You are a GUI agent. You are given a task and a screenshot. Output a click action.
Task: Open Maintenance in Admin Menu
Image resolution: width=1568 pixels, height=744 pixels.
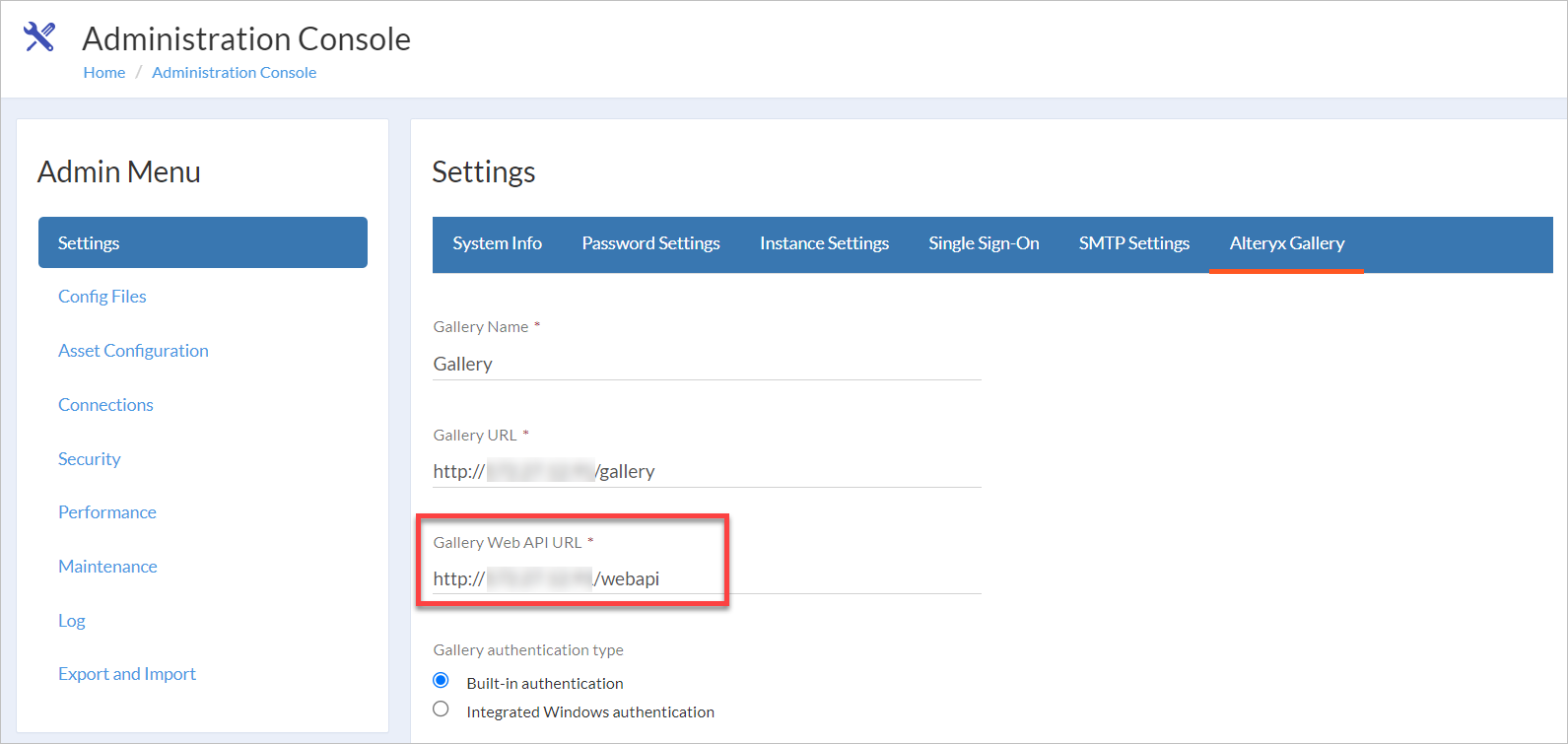click(x=107, y=567)
